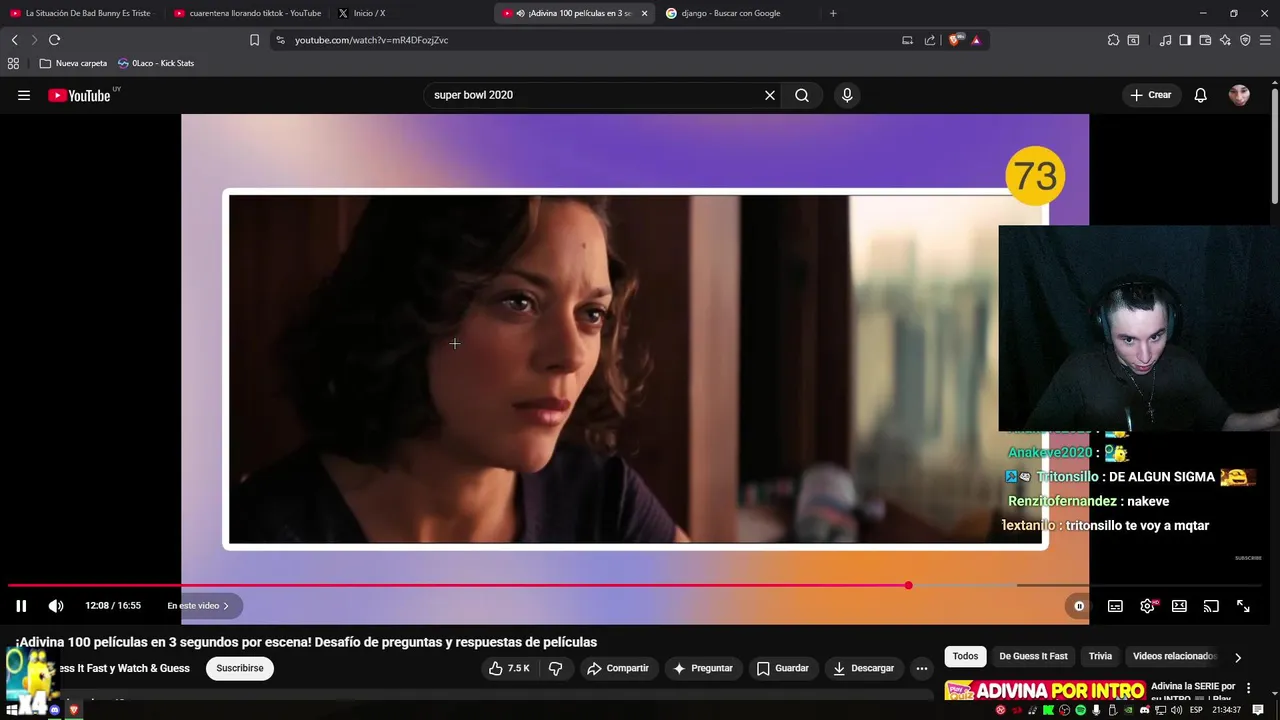
Task: Pause the video with the pause button
Action: click(x=21, y=606)
